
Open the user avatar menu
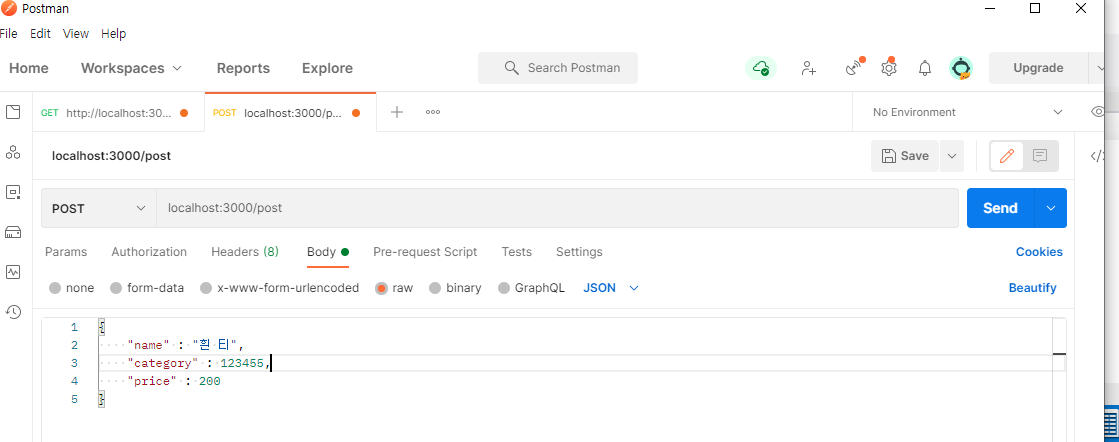click(x=961, y=68)
